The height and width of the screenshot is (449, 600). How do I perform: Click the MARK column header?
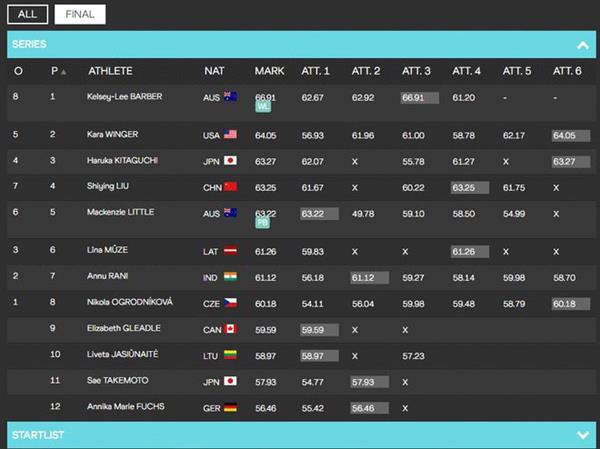point(269,71)
